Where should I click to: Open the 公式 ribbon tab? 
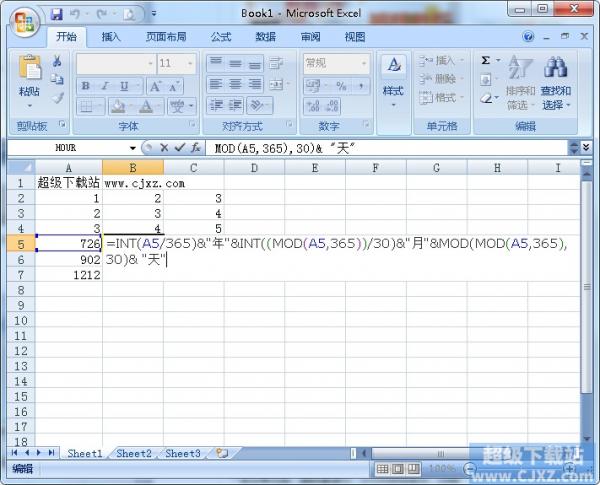[221, 37]
